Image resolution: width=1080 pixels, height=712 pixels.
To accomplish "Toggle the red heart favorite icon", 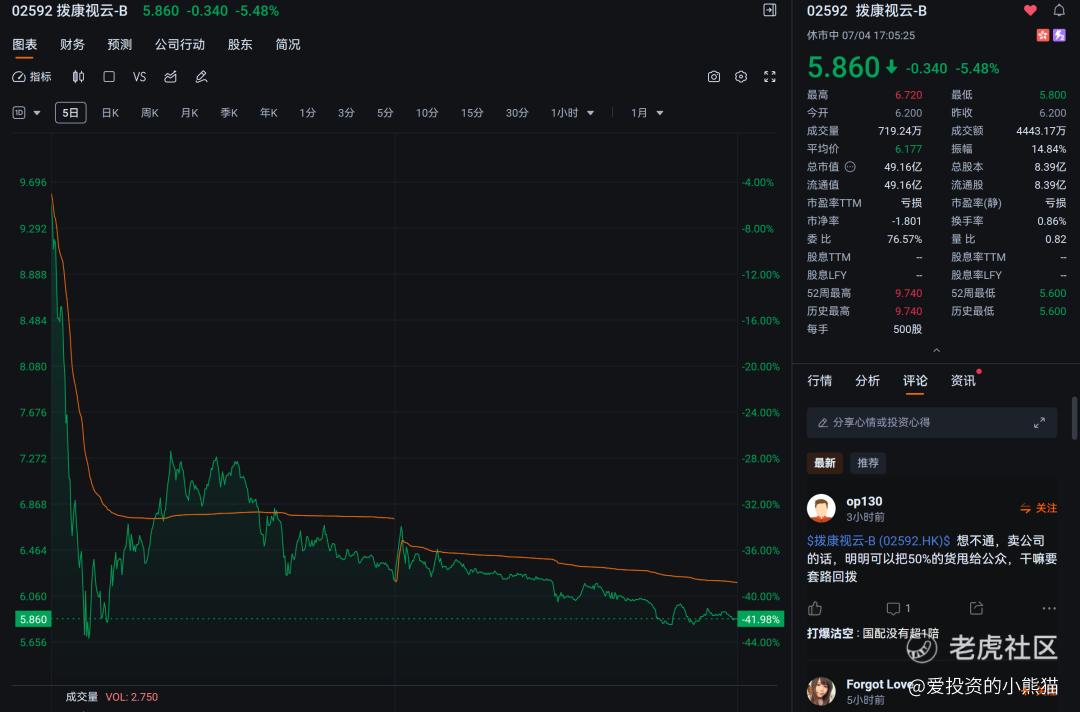I will coord(1030,10).
